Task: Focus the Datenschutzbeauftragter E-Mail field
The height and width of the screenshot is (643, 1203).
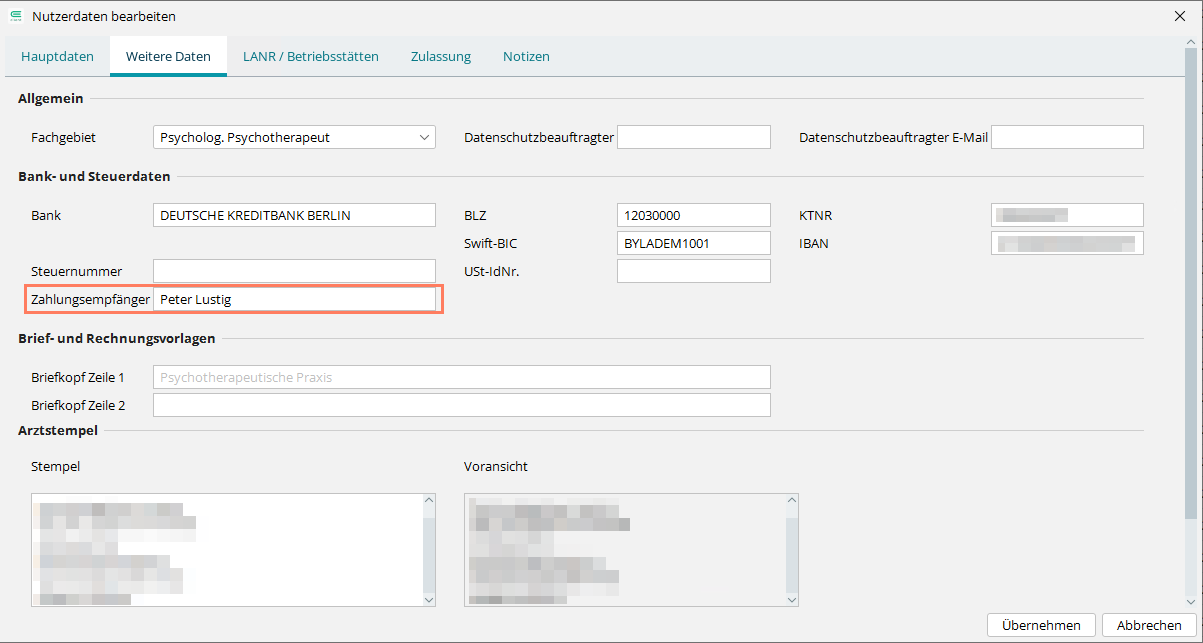Action: coord(1067,137)
